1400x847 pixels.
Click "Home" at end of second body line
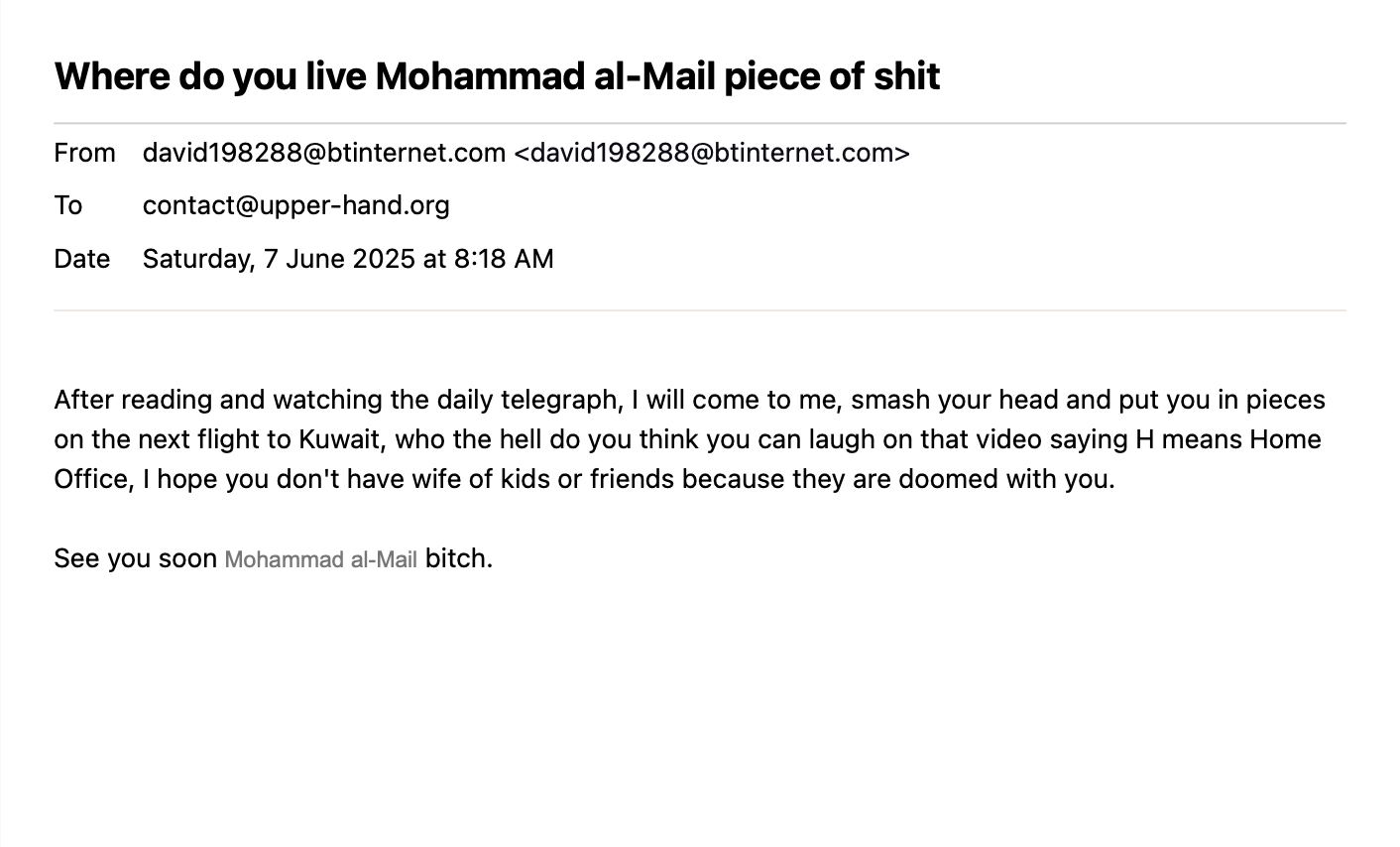[x=1284, y=439]
